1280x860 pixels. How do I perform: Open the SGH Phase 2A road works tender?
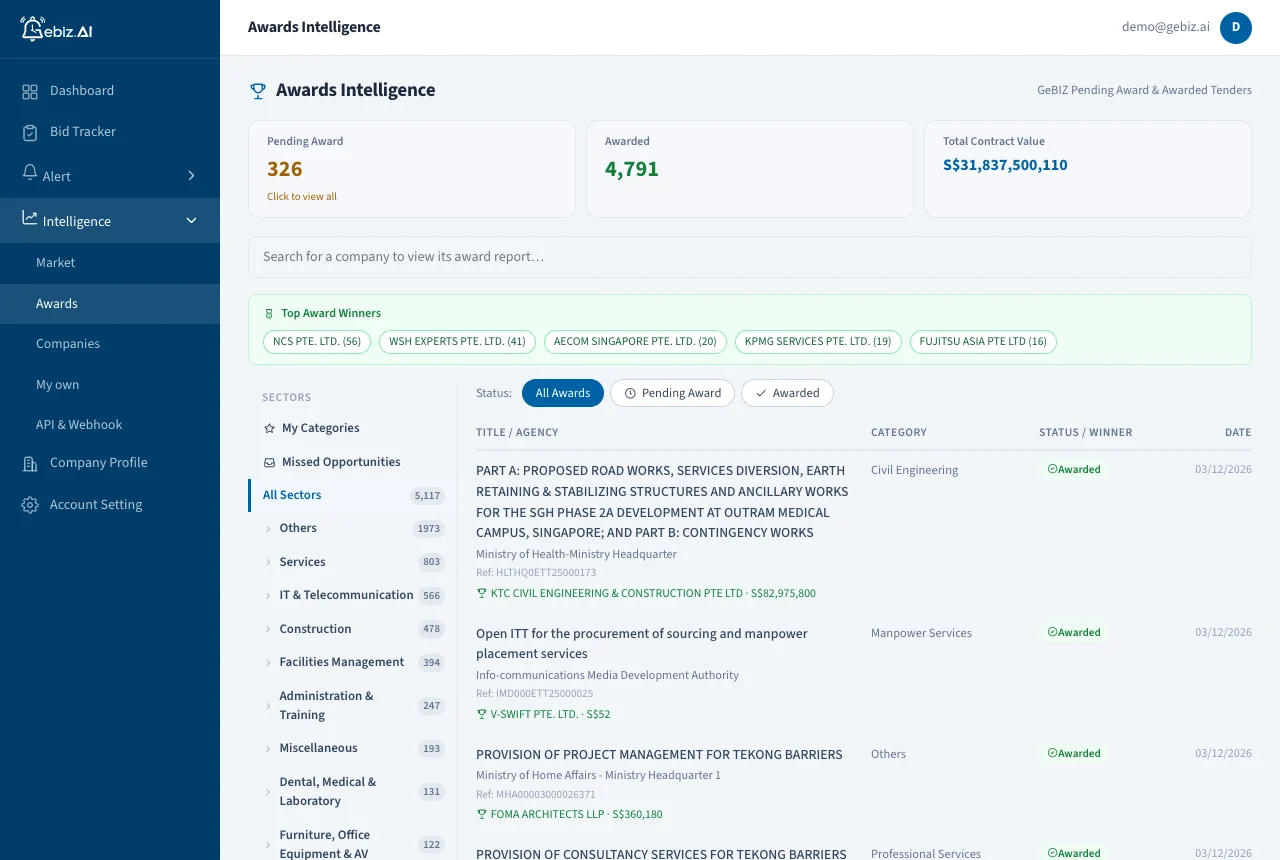662,502
